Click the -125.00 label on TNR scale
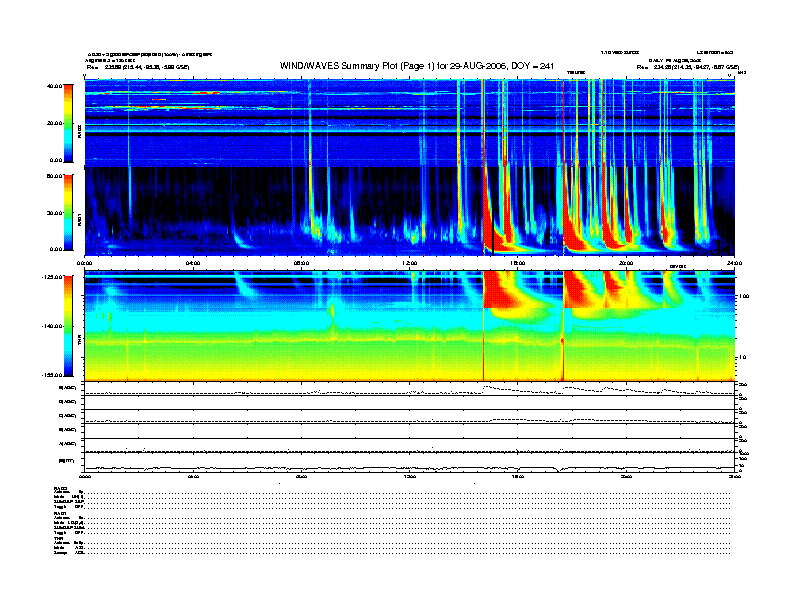This screenshot has height=612, width=792. [x=52, y=277]
